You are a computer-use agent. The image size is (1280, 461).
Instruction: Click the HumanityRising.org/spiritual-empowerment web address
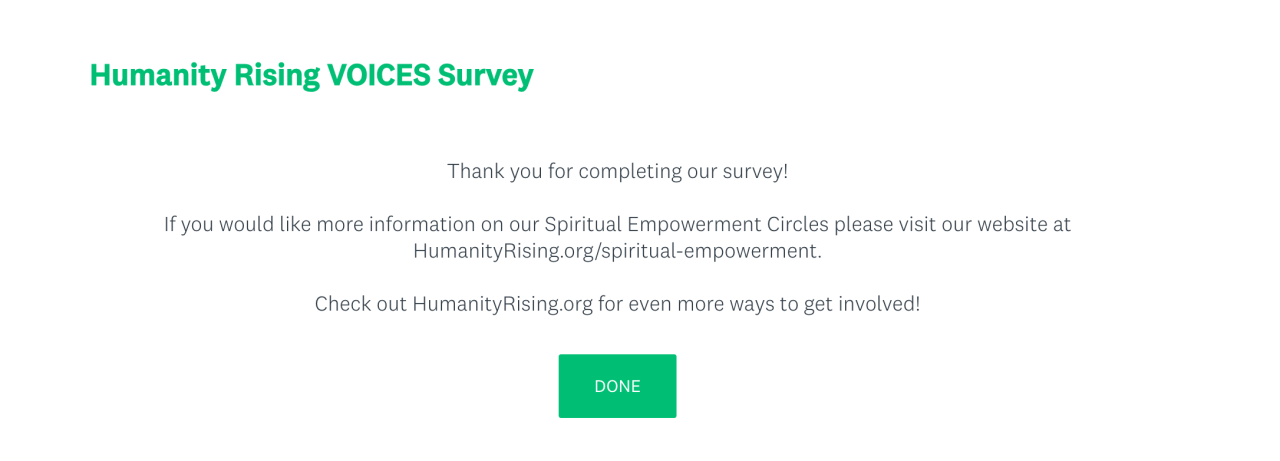point(616,251)
